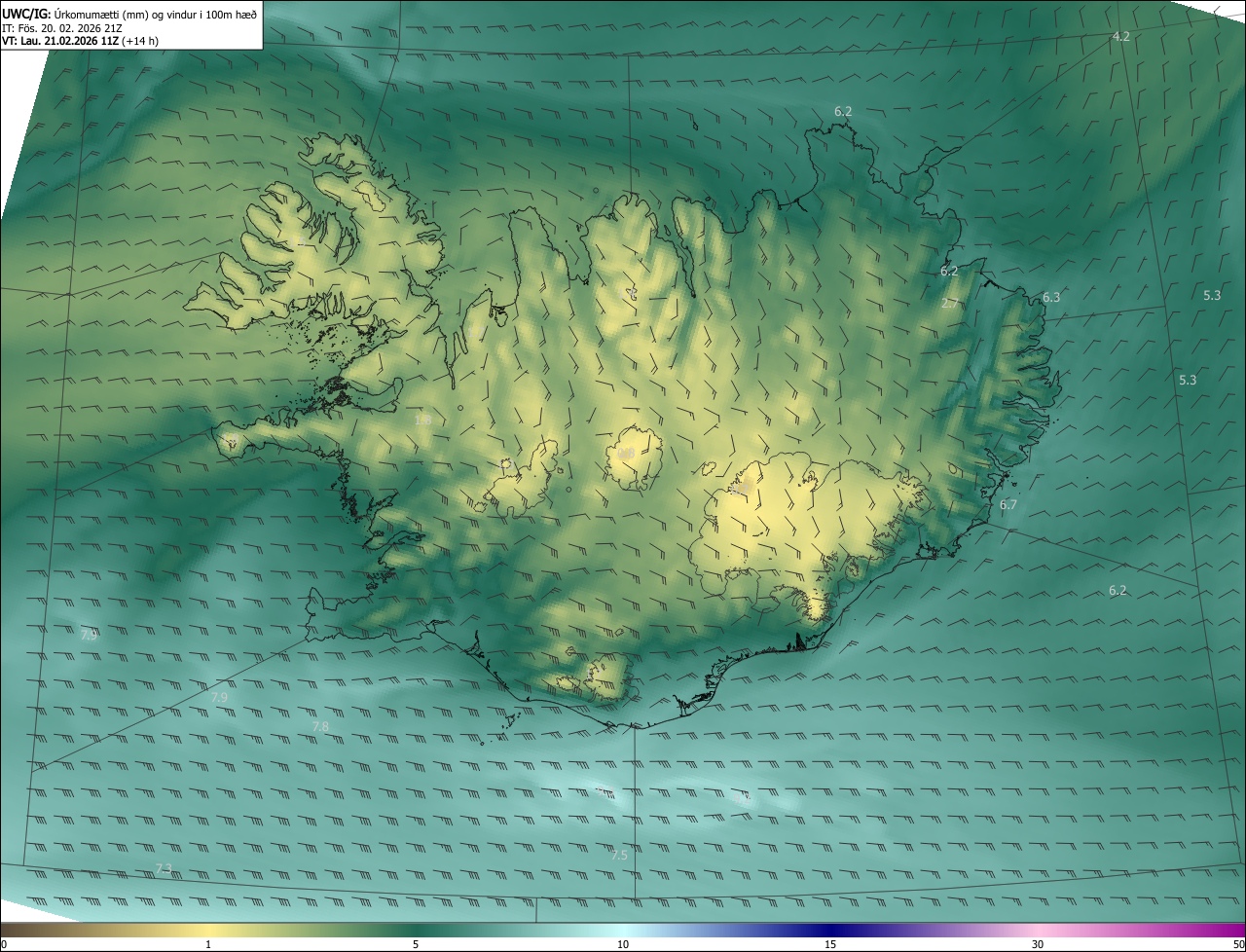Screen dimensions: 1246x952
Task: Click the 5 tick on the color scale
Action: [x=416, y=944]
